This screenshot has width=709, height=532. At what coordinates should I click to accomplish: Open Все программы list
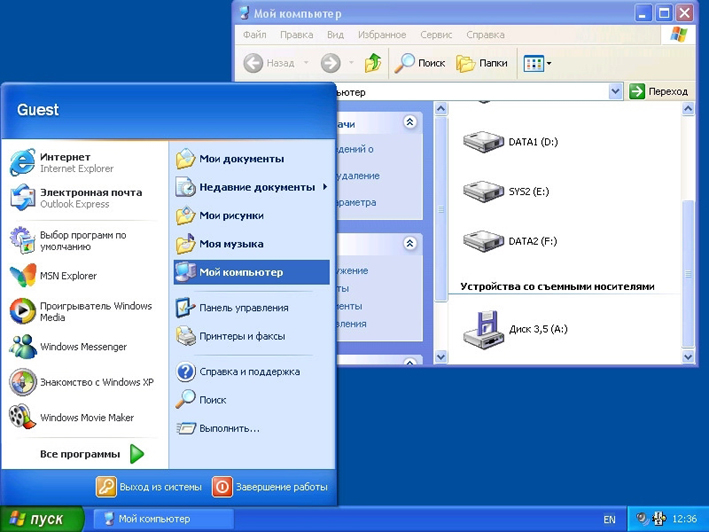click(91, 454)
